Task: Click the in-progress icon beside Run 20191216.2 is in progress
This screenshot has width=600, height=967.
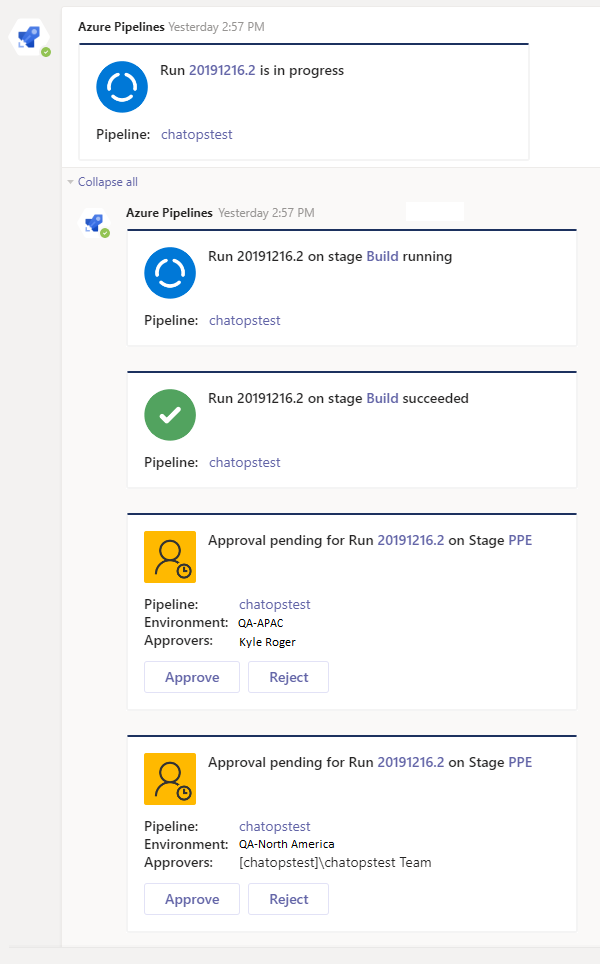Action: [122, 87]
